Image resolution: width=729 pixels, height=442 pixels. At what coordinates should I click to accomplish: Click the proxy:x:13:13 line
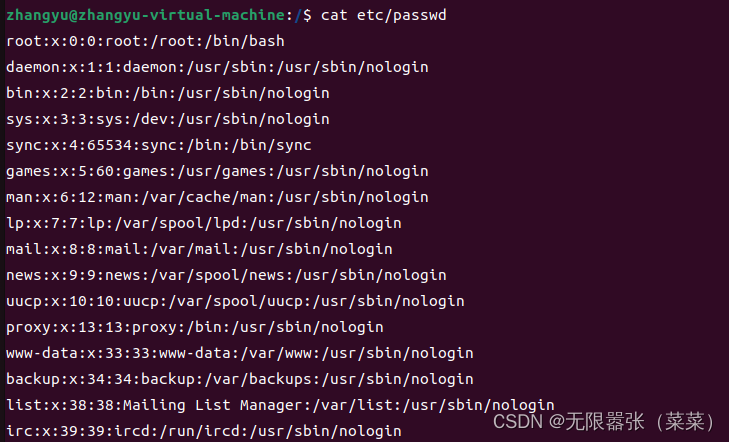point(195,328)
